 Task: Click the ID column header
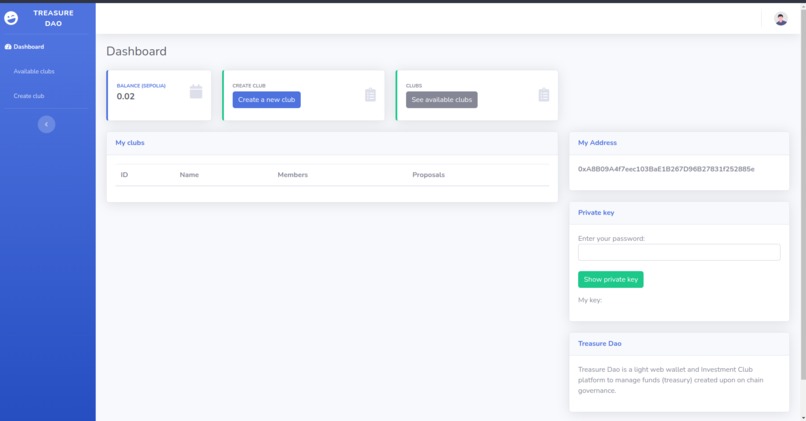pos(124,175)
